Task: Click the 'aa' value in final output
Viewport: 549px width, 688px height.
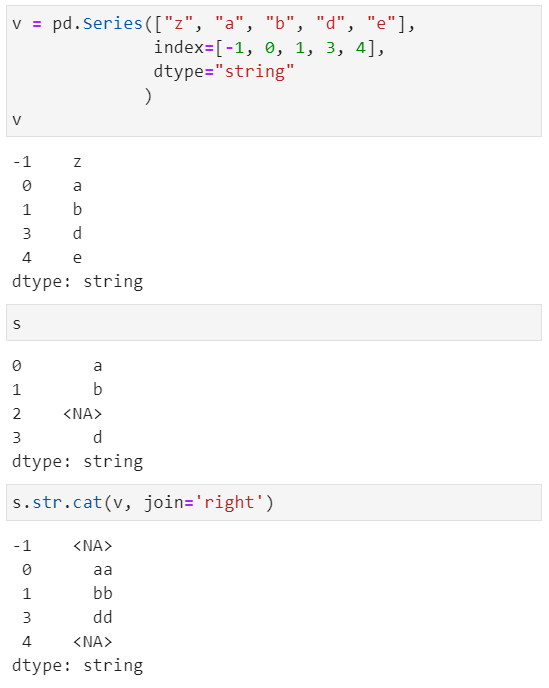Action: 103,570
